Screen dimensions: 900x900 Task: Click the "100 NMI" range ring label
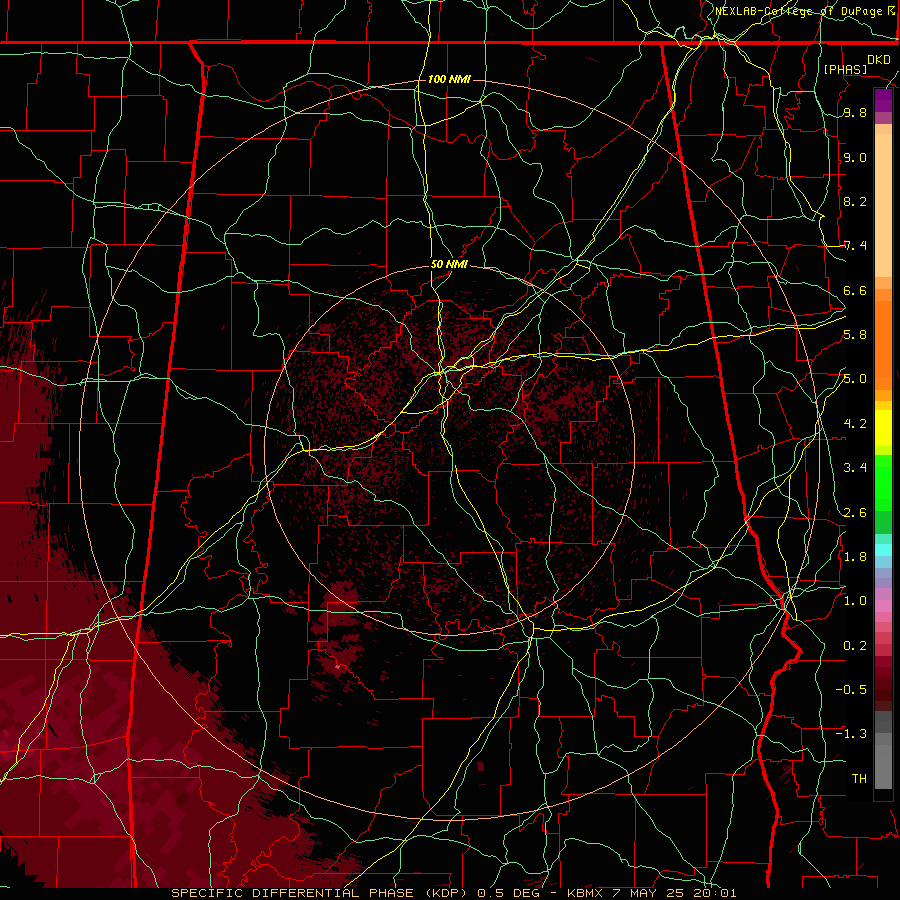coord(449,79)
